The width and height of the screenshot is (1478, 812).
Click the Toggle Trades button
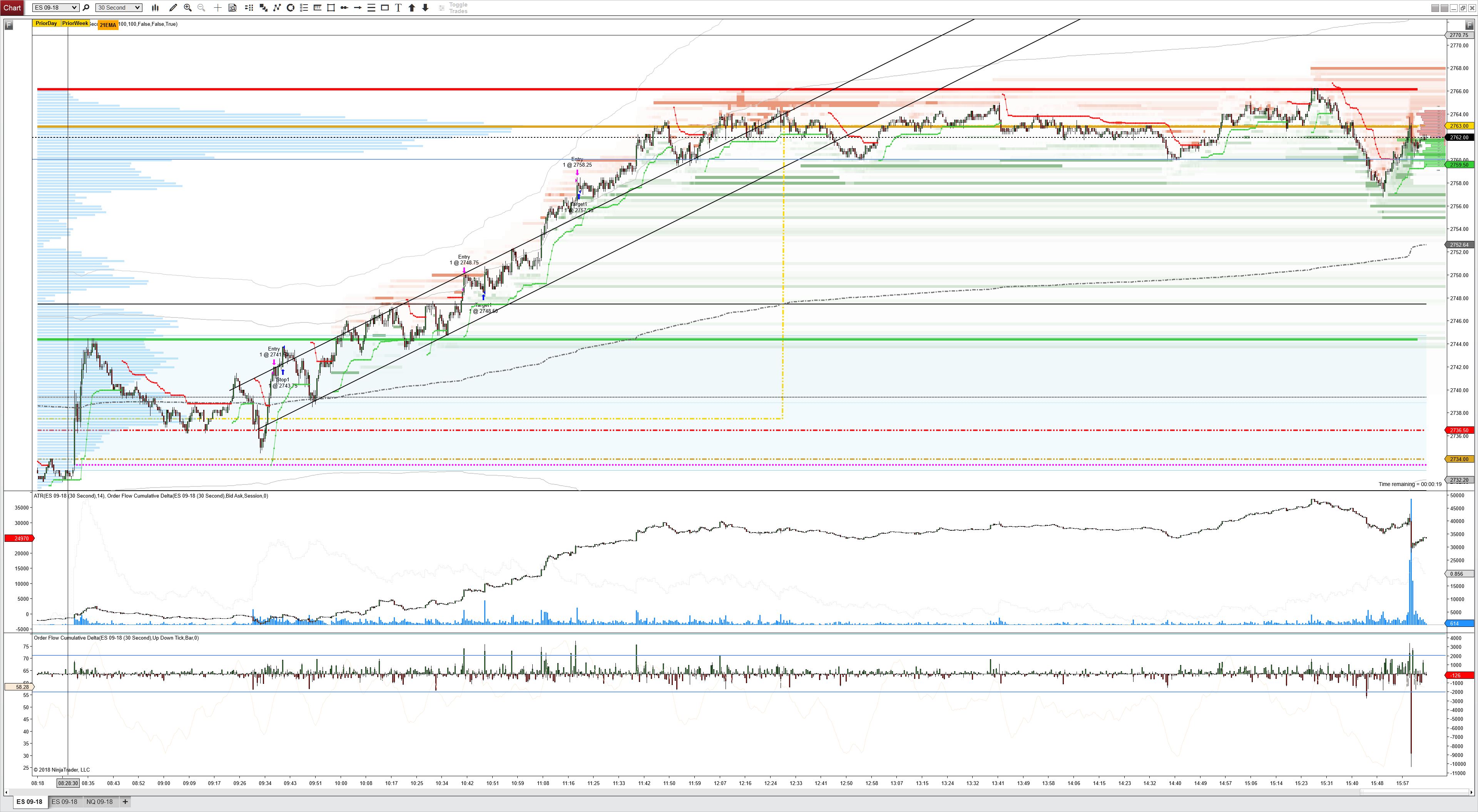pos(453,7)
